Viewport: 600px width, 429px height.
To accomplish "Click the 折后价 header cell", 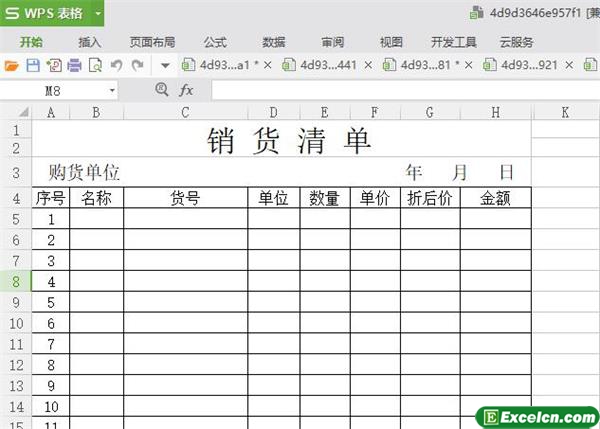I will coord(430,198).
